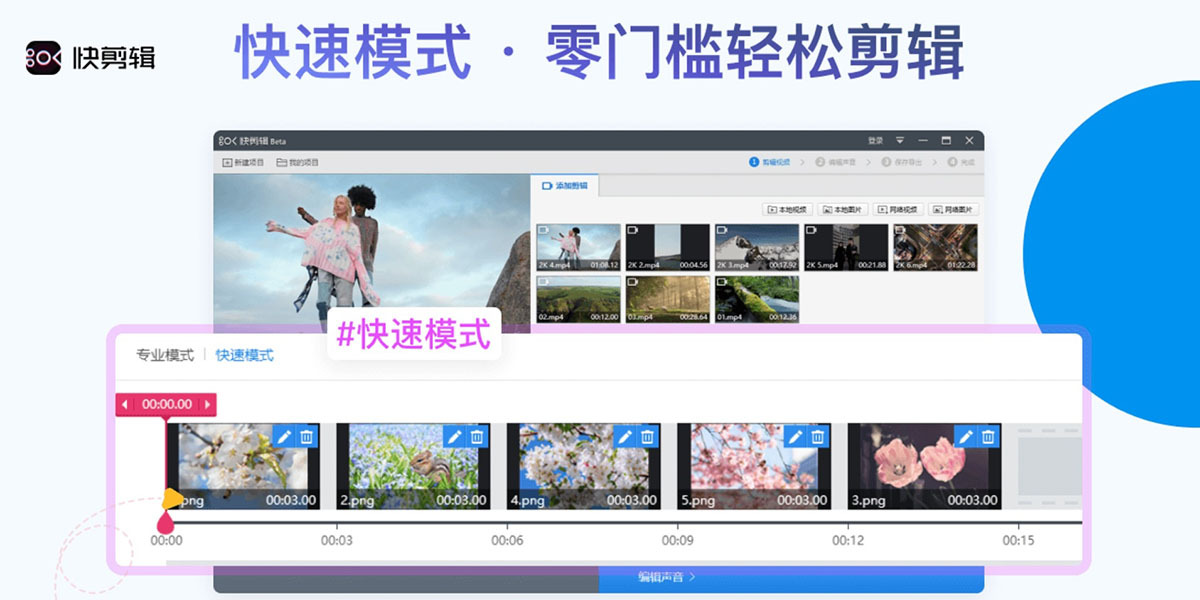Click 编辑声音 button at the bottom
The height and width of the screenshot is (600, 1200).
pos(666,577)
